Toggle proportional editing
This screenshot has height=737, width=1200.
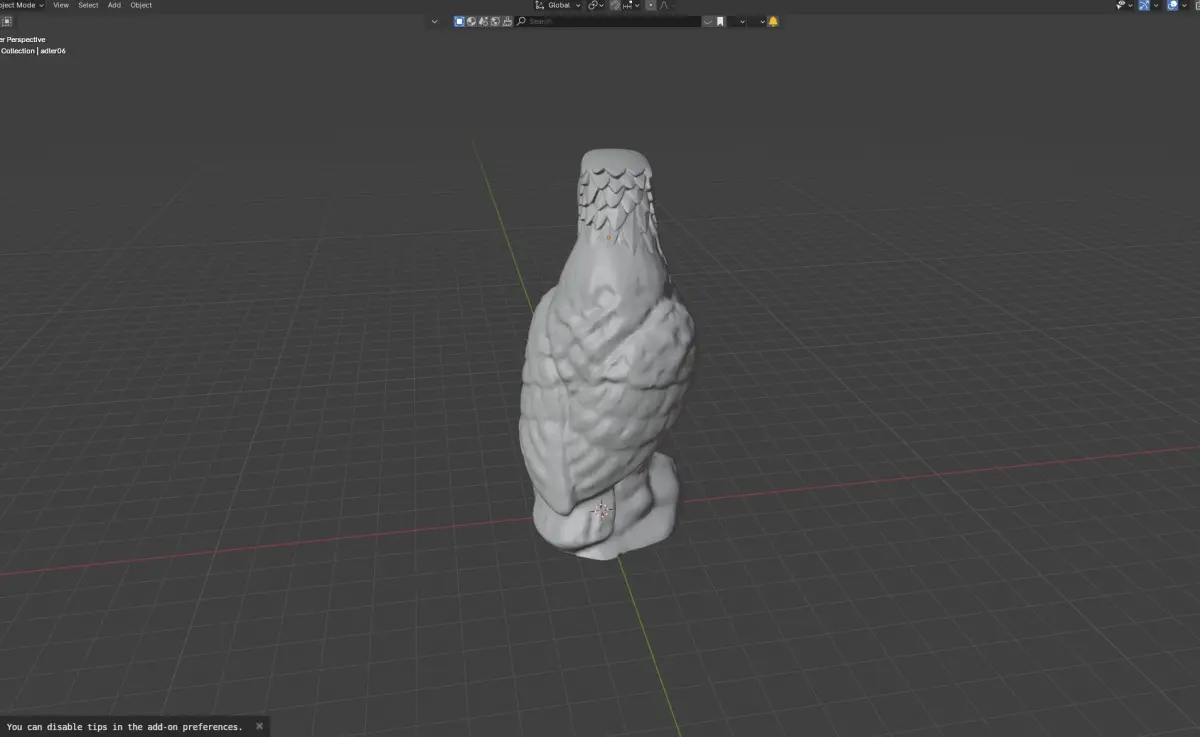651,5
